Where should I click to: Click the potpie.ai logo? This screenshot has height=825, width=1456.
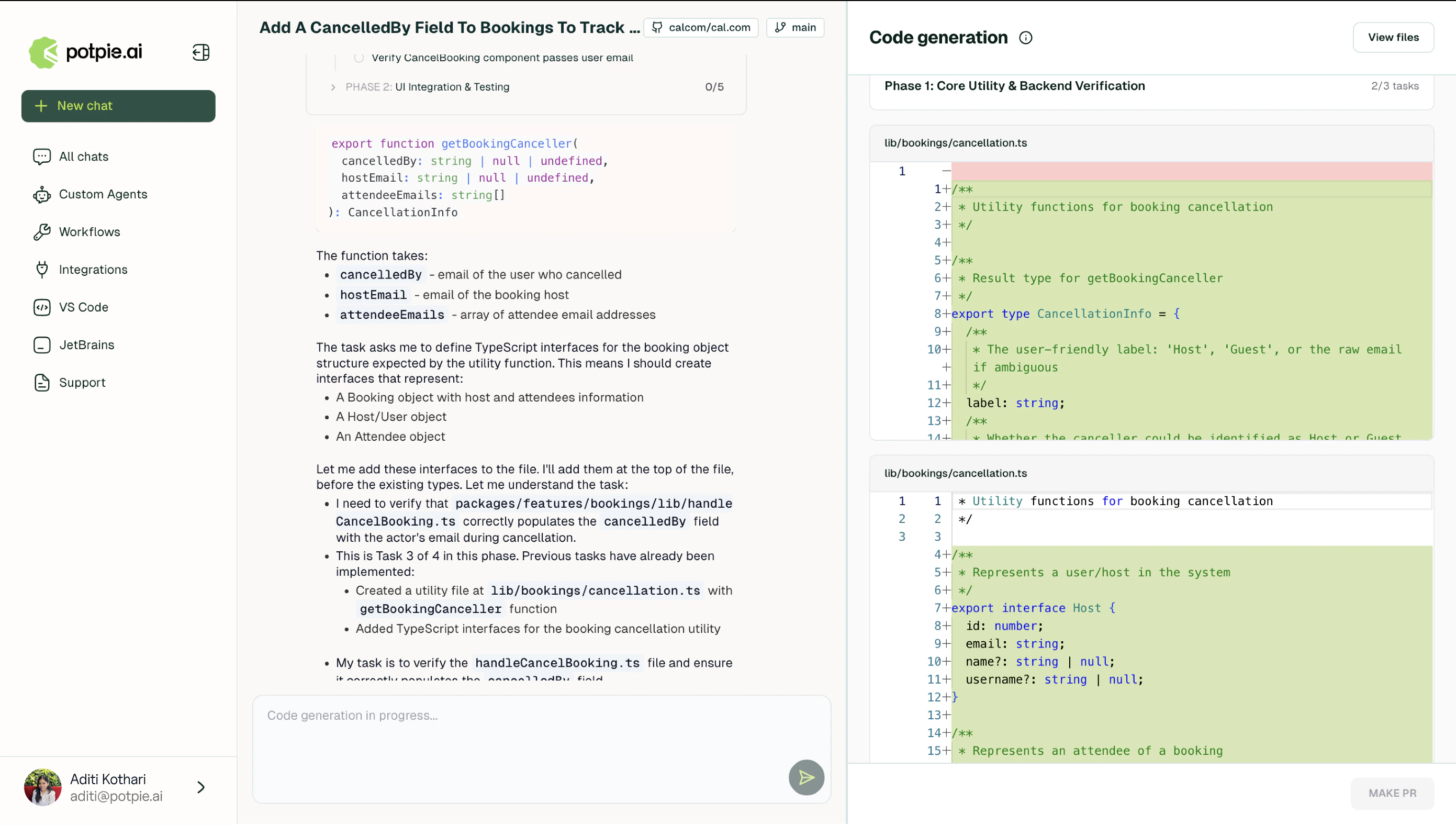pos(84,52)
